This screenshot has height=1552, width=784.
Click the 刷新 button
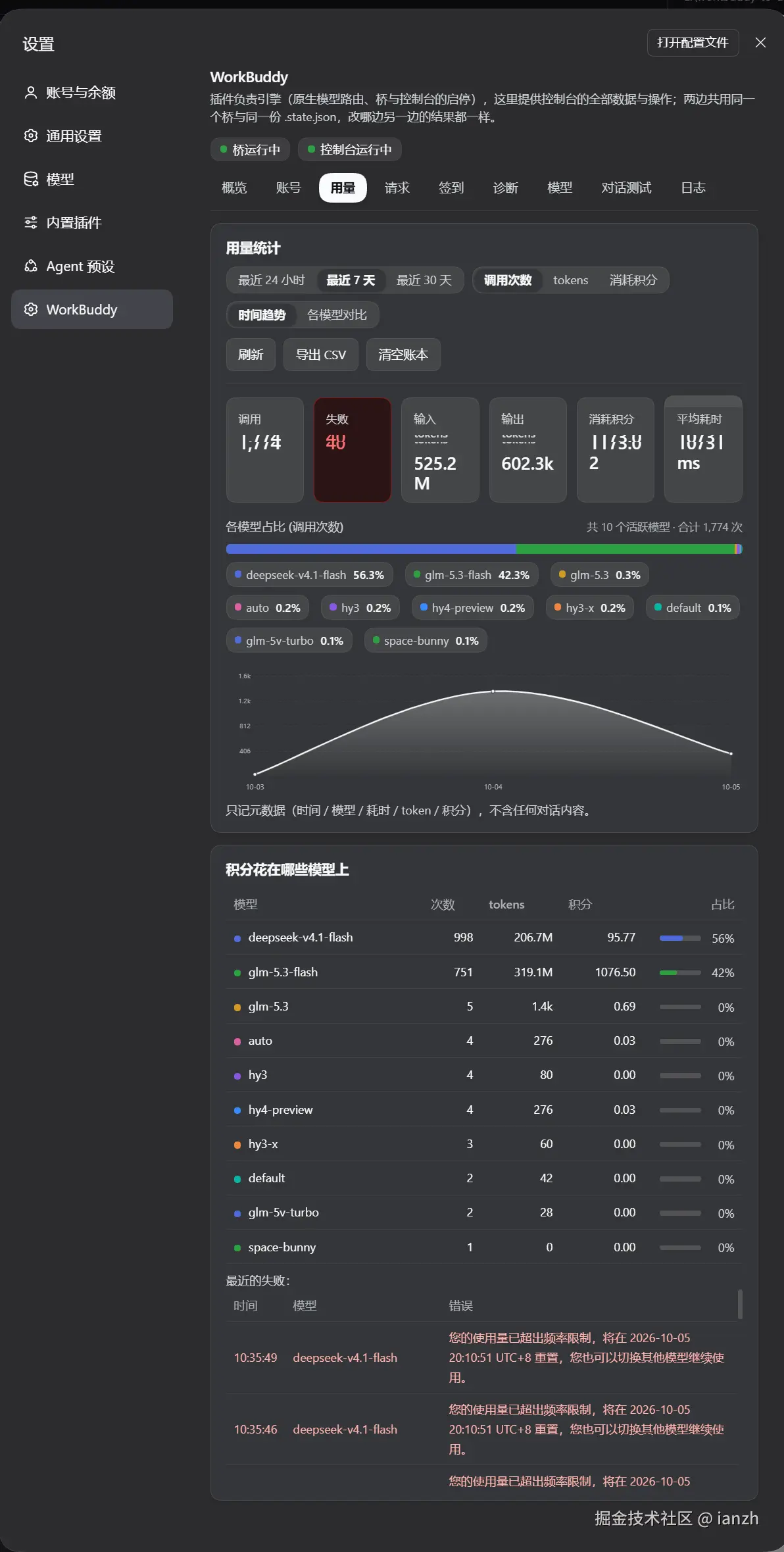pos(251,355)
